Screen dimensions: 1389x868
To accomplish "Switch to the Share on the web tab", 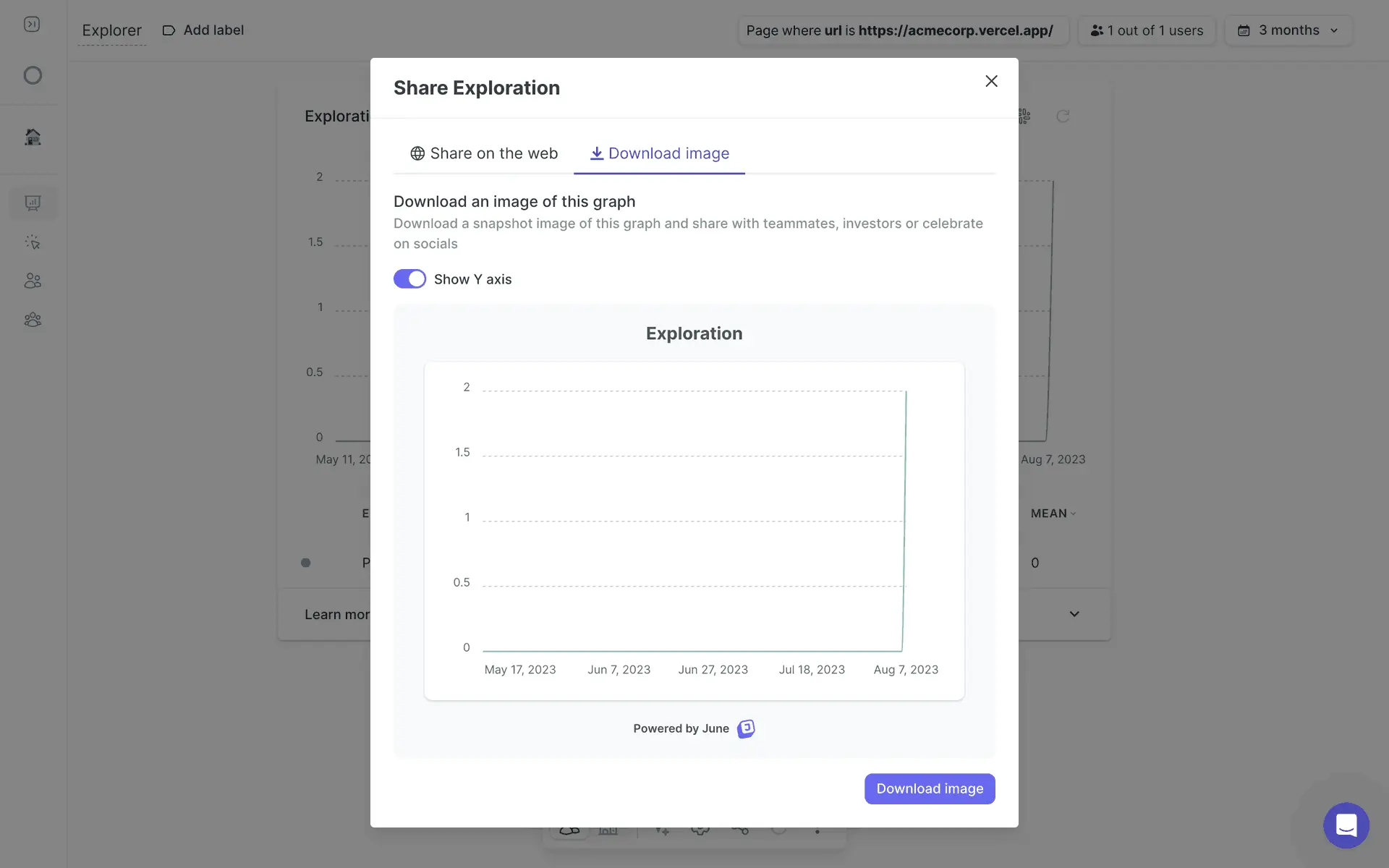I will 484,153.
